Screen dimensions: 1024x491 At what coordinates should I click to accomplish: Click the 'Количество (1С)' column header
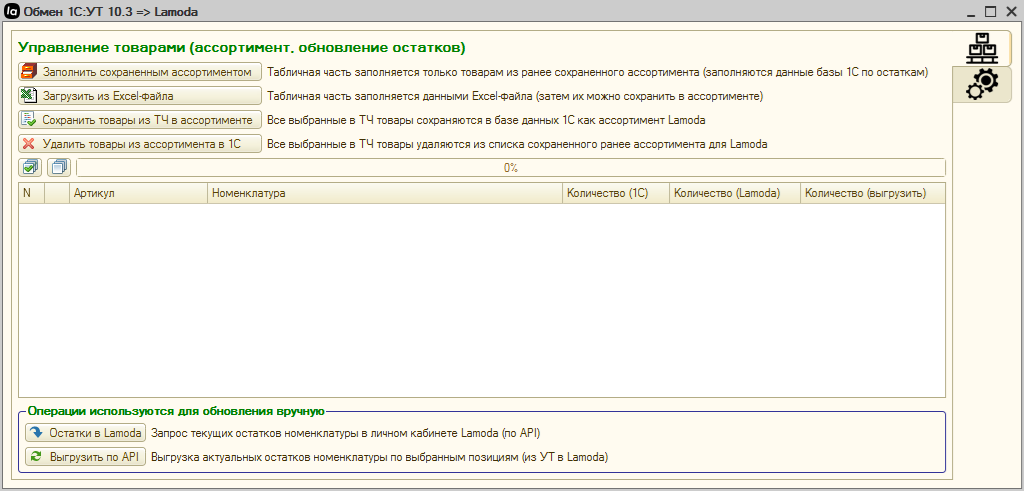pyautogui.click(x=616, y=193)
